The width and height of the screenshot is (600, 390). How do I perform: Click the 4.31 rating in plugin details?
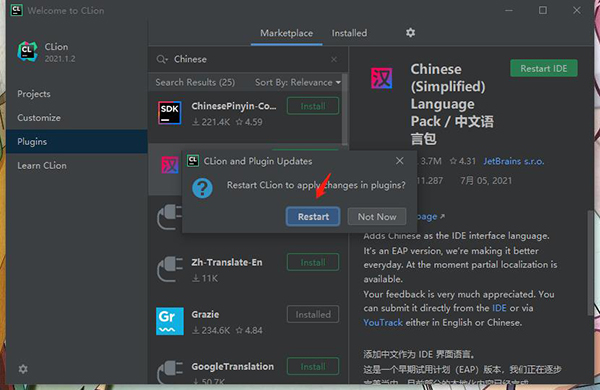click(463, 161)
